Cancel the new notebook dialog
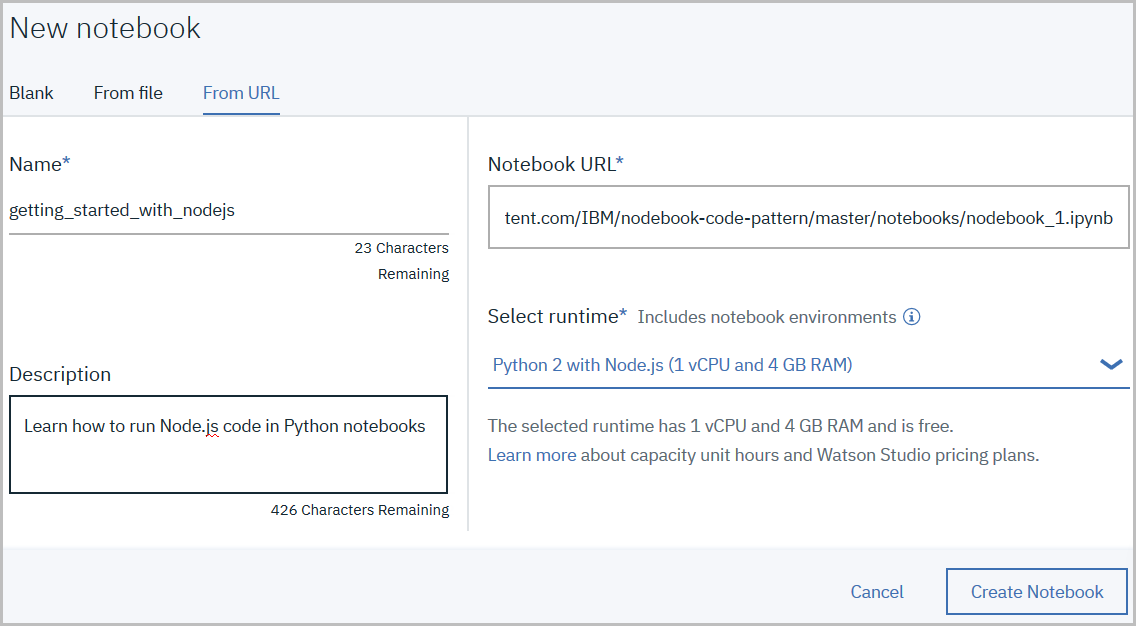 click(877, 592)
